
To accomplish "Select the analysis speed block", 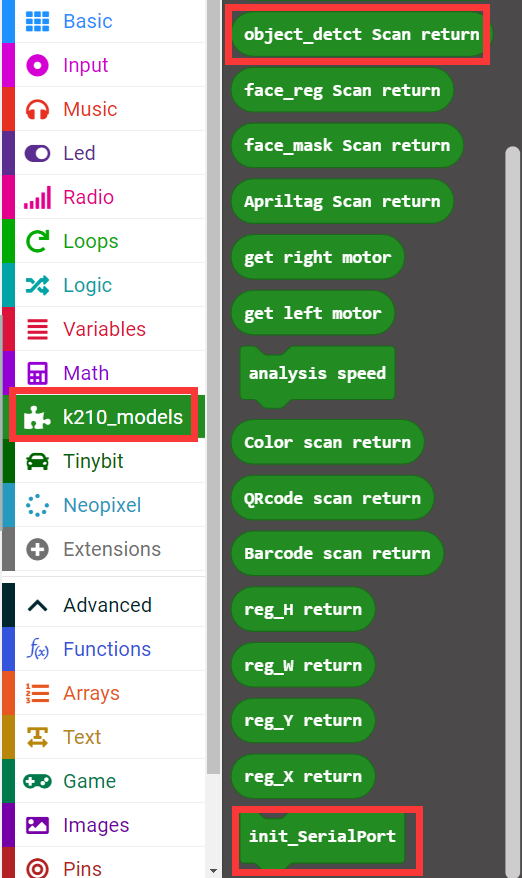I will pyautogui.click(x=317, y=374).
